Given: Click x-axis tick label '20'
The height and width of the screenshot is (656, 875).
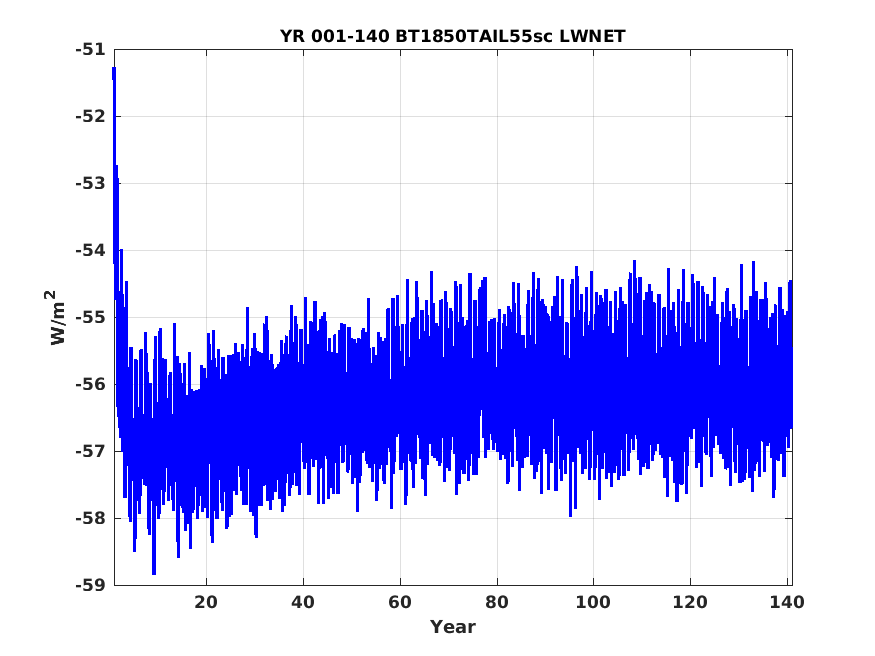Looking at the screenshot, I should point(206,602).
